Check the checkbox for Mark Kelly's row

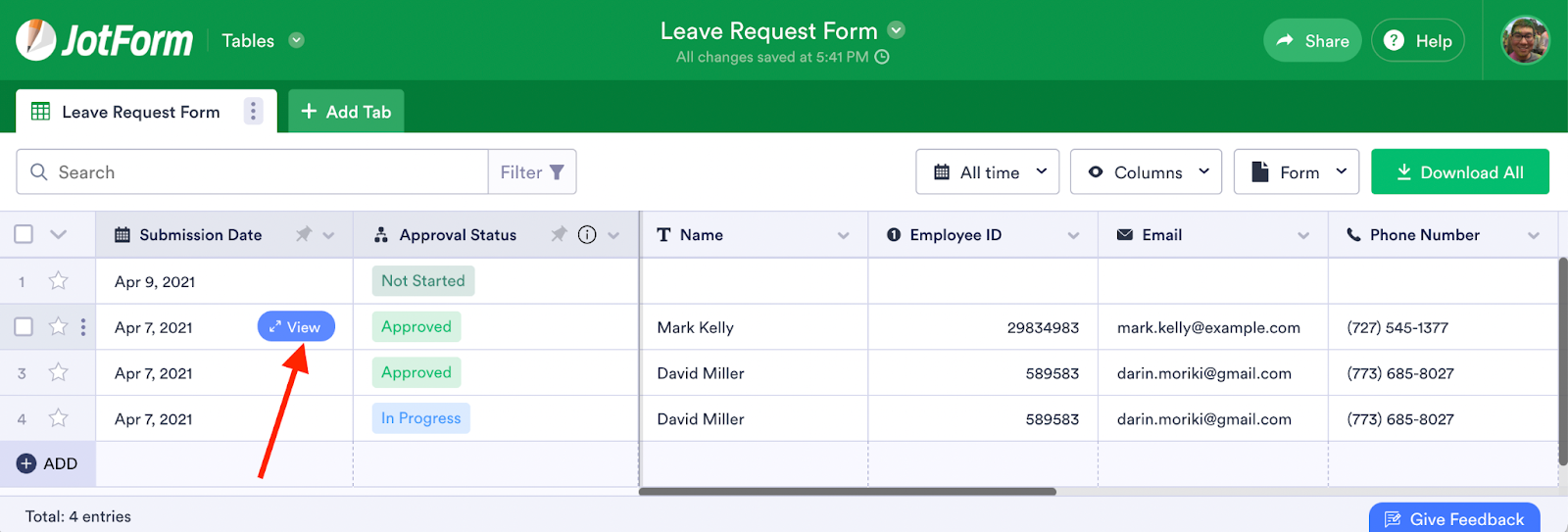tap(24, 327)
